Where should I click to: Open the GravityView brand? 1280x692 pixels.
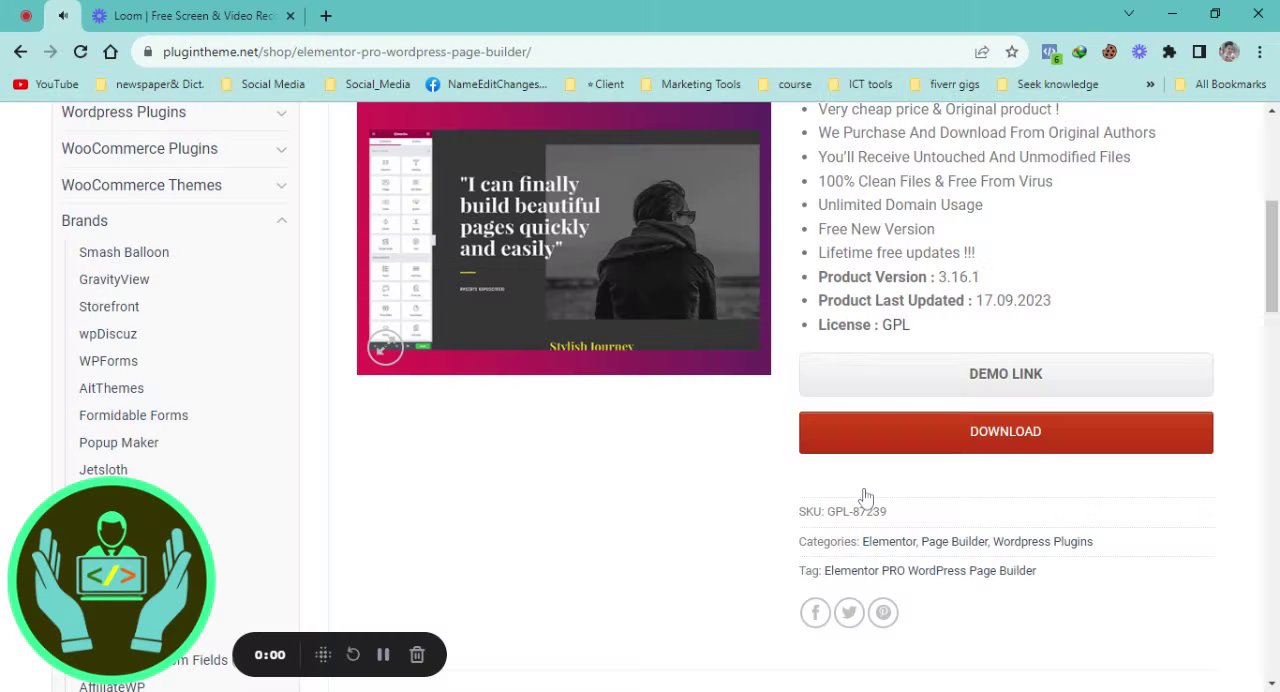coord(114,279)
